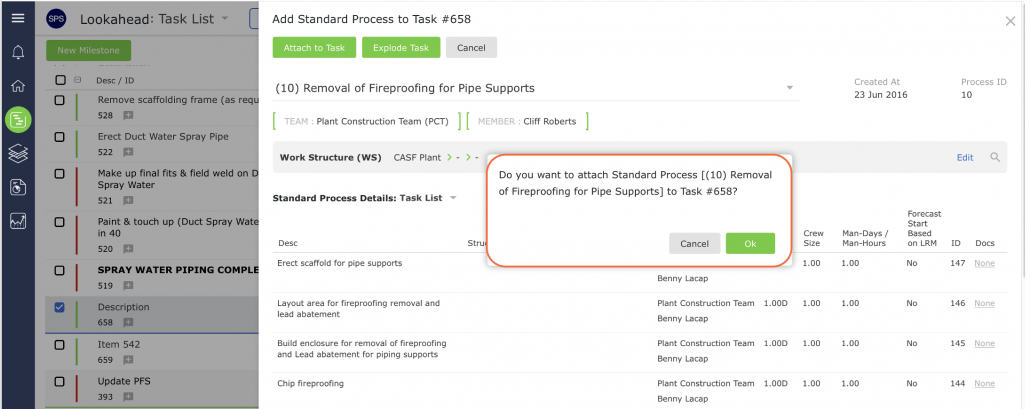Open the hamburger menu icon
This screenshot has width=1030, height=409.
pyautogui.click(x=18, y=18)
